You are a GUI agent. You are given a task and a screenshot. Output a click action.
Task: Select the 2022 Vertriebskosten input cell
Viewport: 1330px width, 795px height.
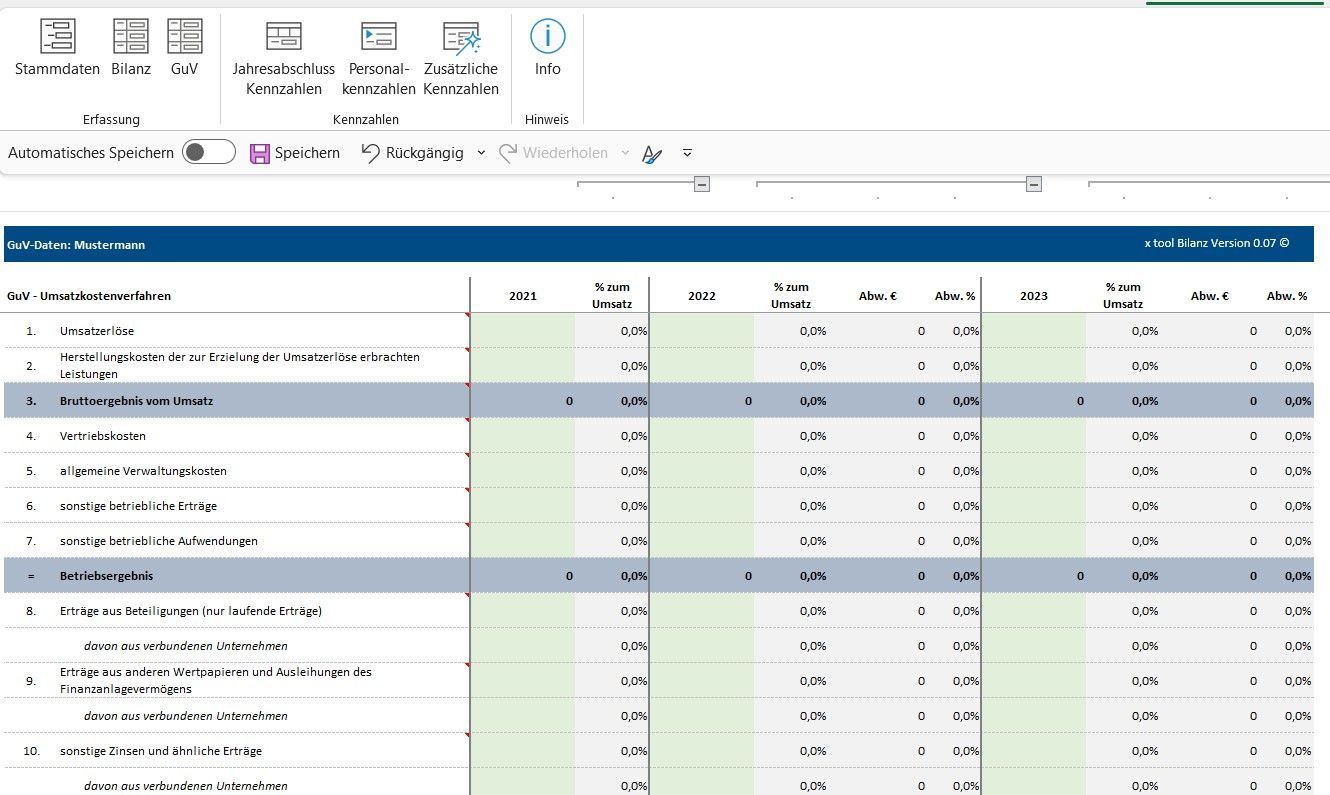pyautogui.click(x=702, y=436)
